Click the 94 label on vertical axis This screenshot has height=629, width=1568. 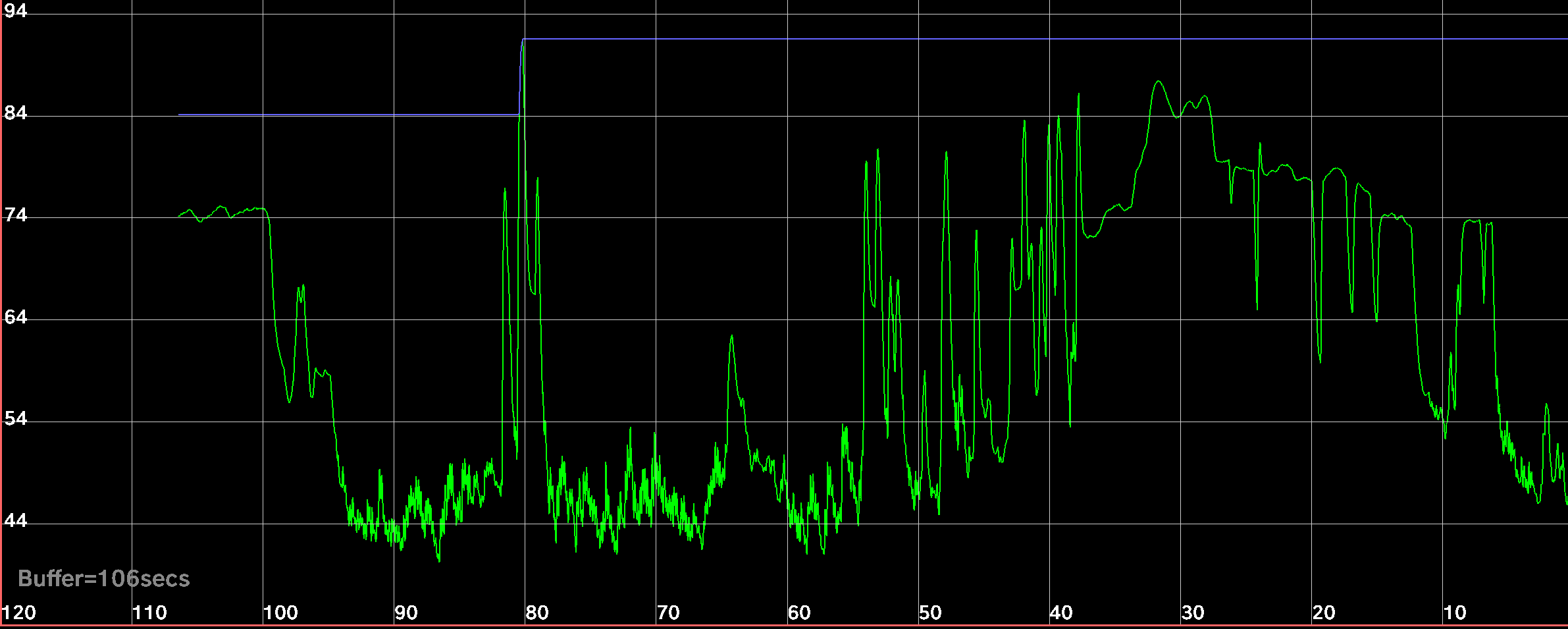(x=16, y=11)
